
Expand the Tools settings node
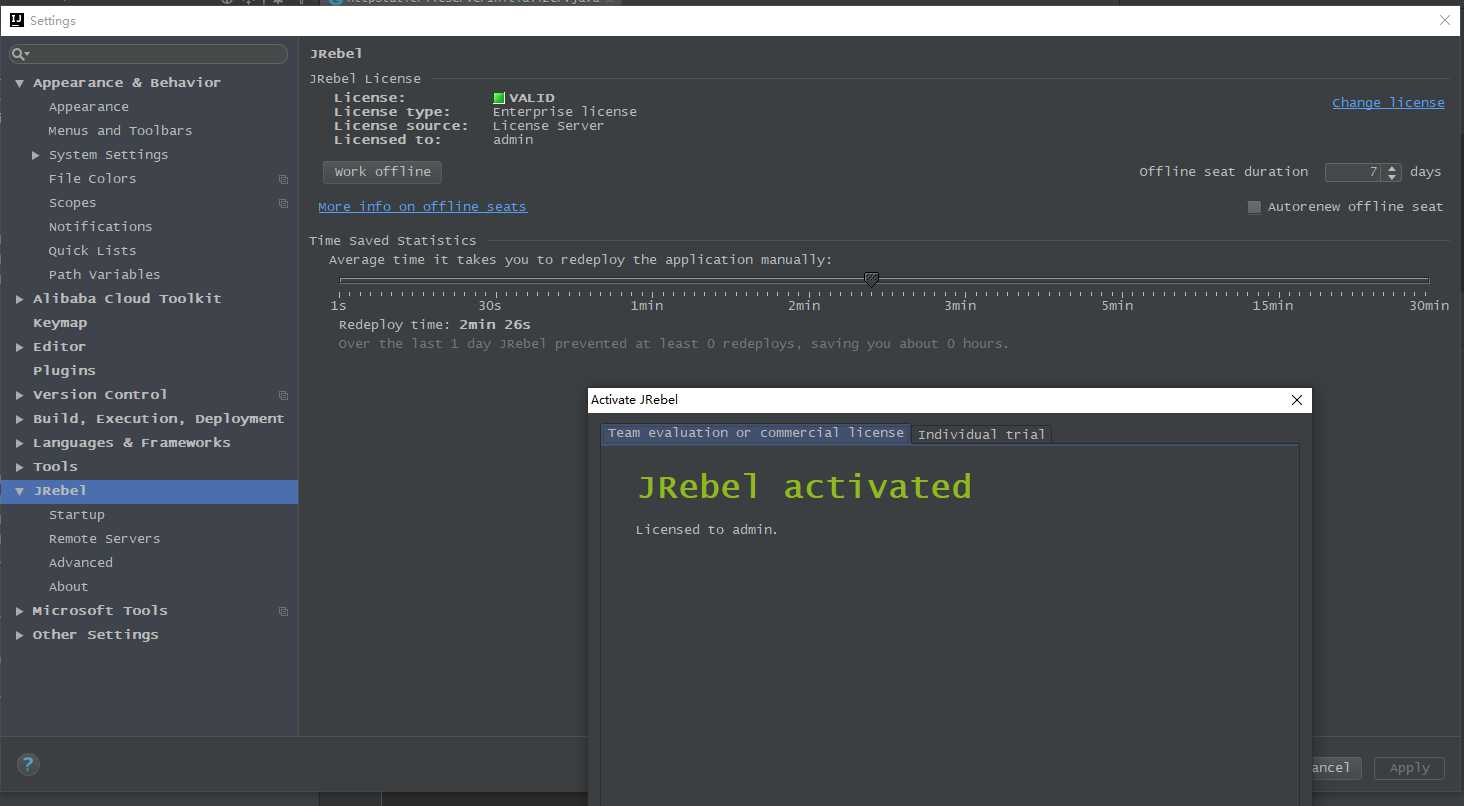click(19, 467)
